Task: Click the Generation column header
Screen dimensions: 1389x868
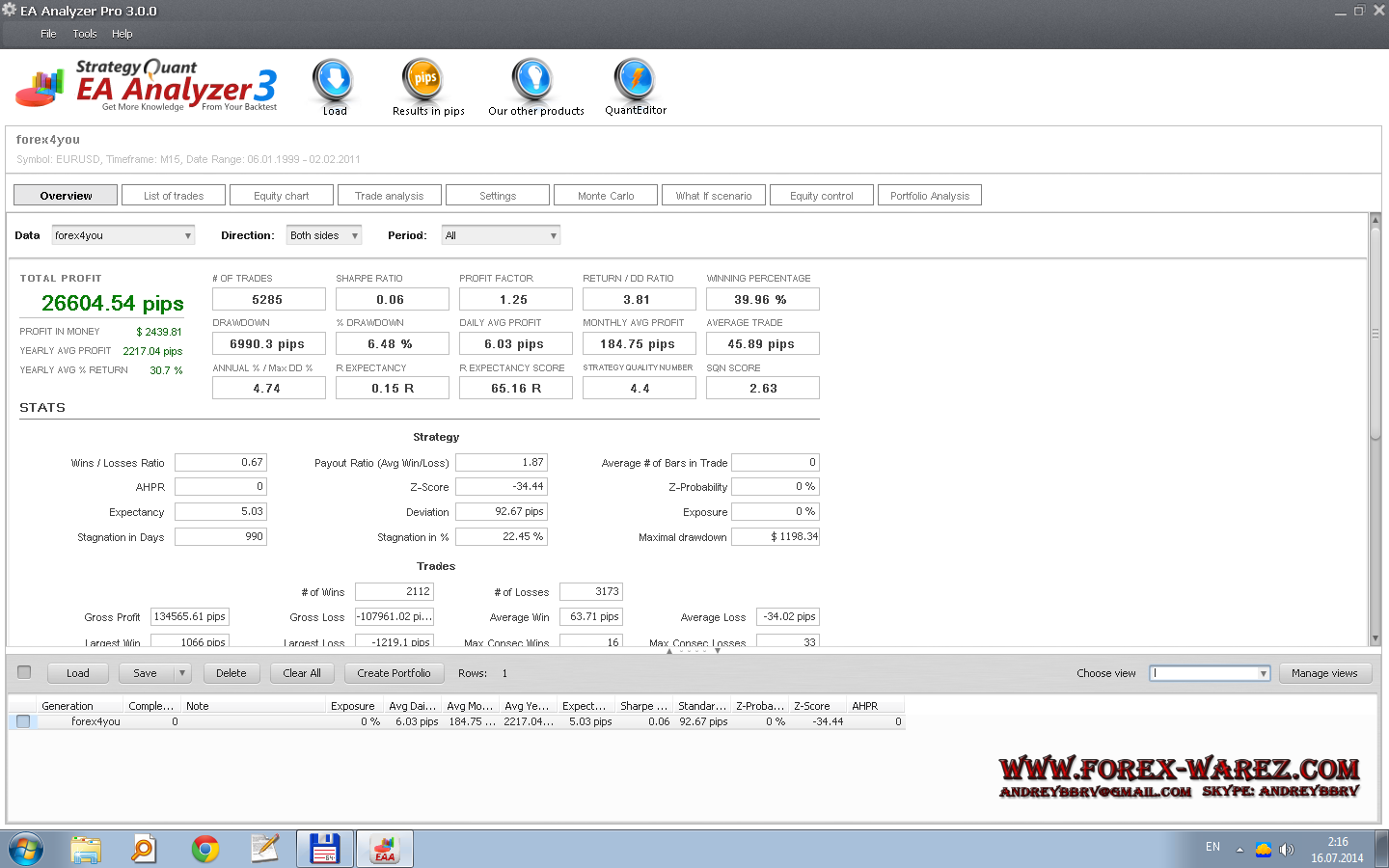Action: pos(68,706)
